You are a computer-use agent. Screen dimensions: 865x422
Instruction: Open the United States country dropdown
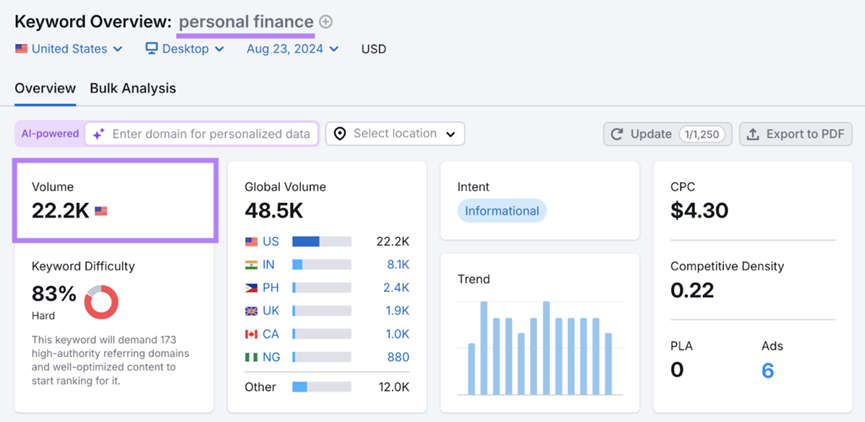coord(69,48)
